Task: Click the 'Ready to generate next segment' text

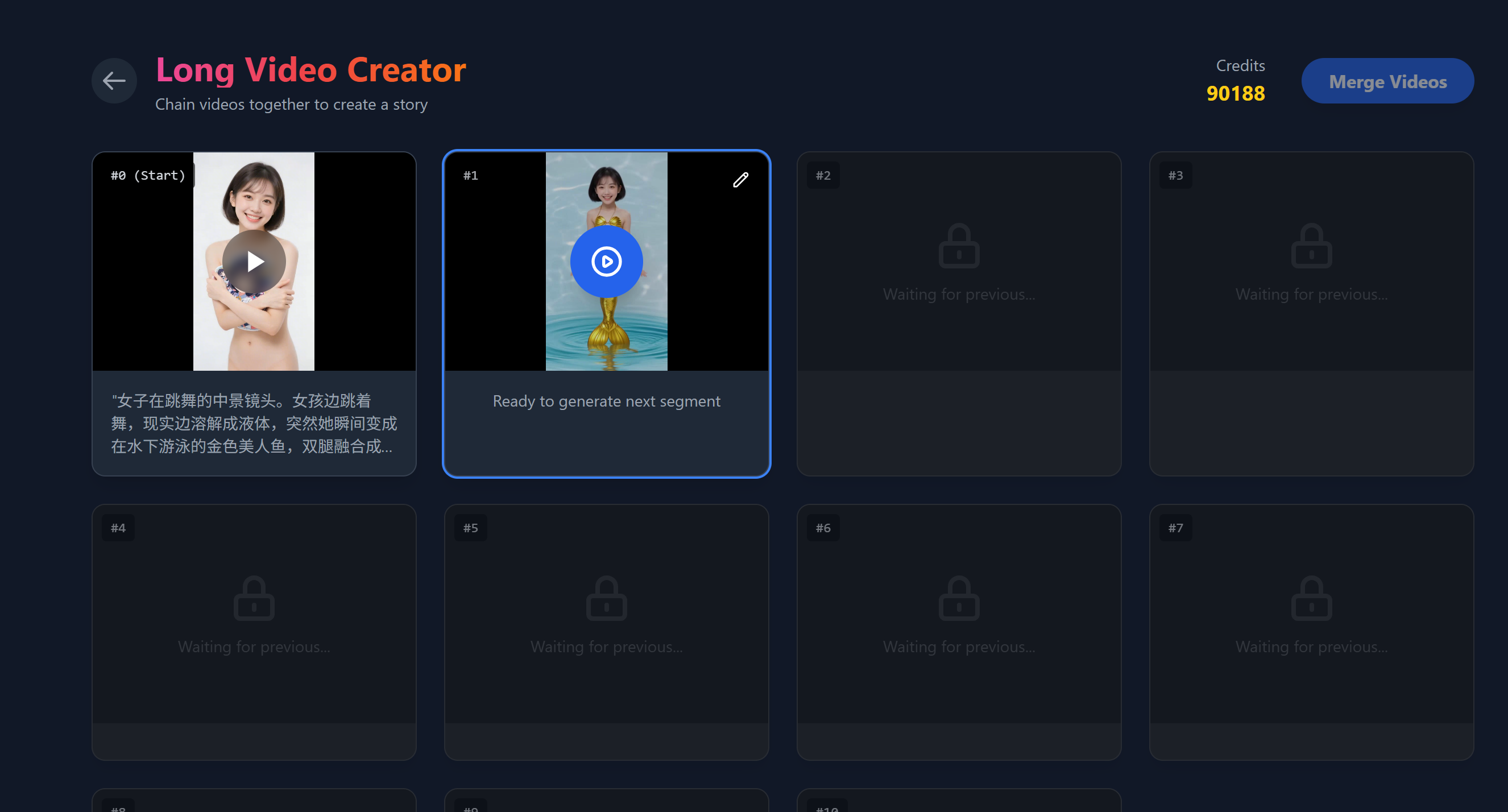Action: (607, 401)
